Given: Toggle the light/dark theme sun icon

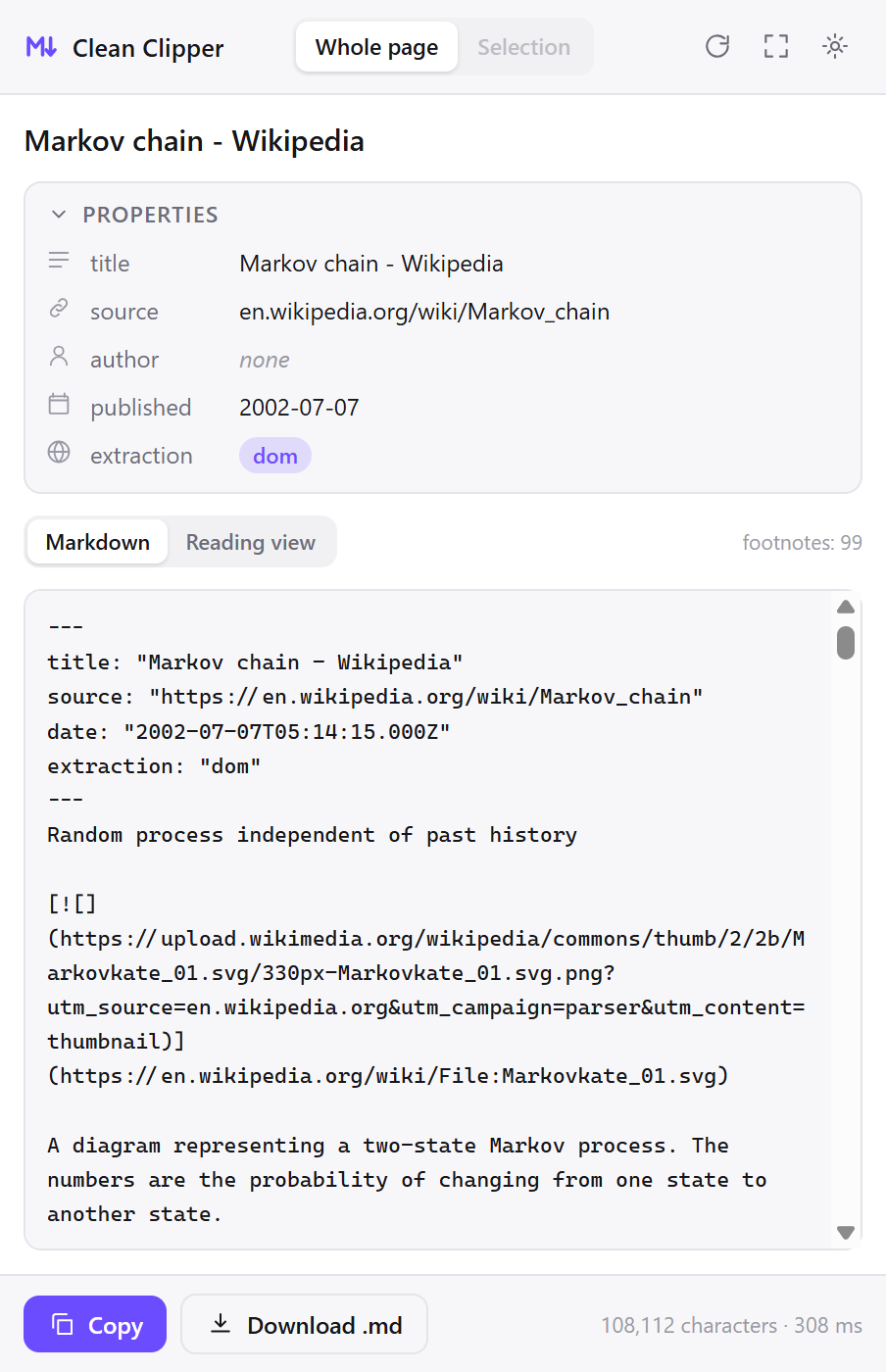Looking at the screenshot, I should [x=835, y=46].
